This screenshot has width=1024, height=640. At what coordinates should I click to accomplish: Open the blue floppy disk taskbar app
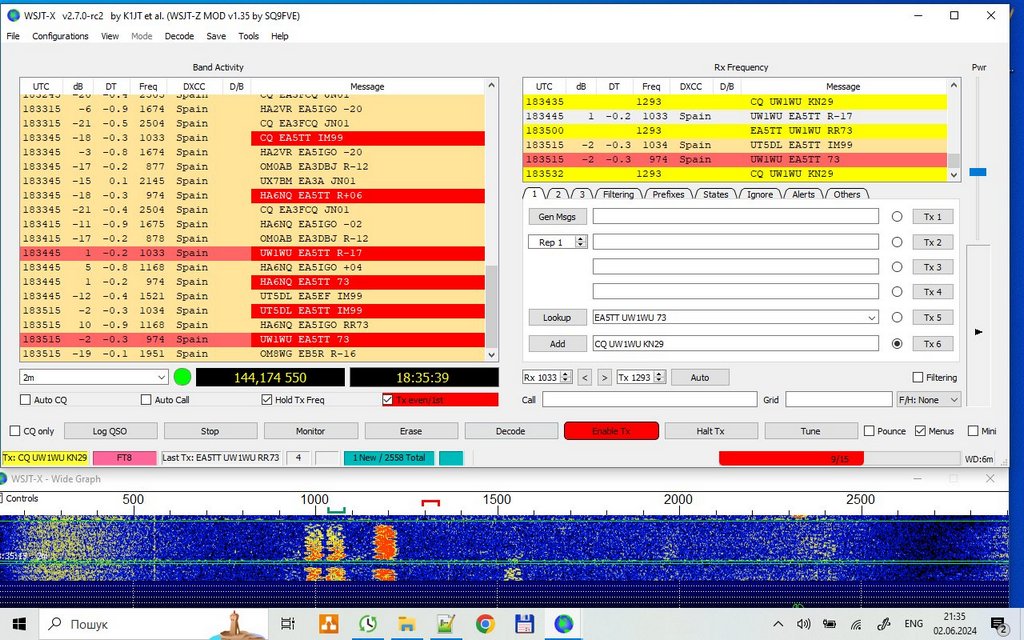coord(524,624)
